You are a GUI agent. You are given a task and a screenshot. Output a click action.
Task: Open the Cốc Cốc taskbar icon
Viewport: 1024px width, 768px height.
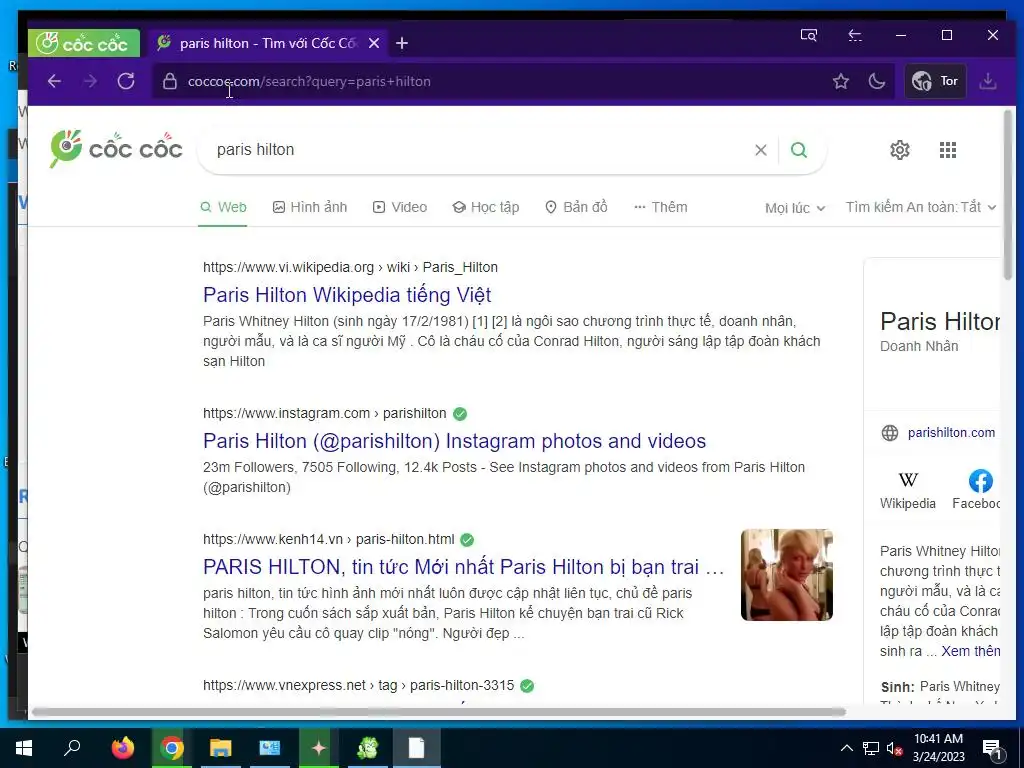pos(368,748)
